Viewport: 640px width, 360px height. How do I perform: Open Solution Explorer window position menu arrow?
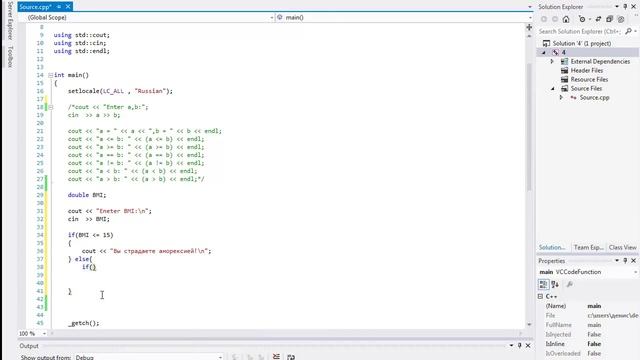click(x=617, y=7)
